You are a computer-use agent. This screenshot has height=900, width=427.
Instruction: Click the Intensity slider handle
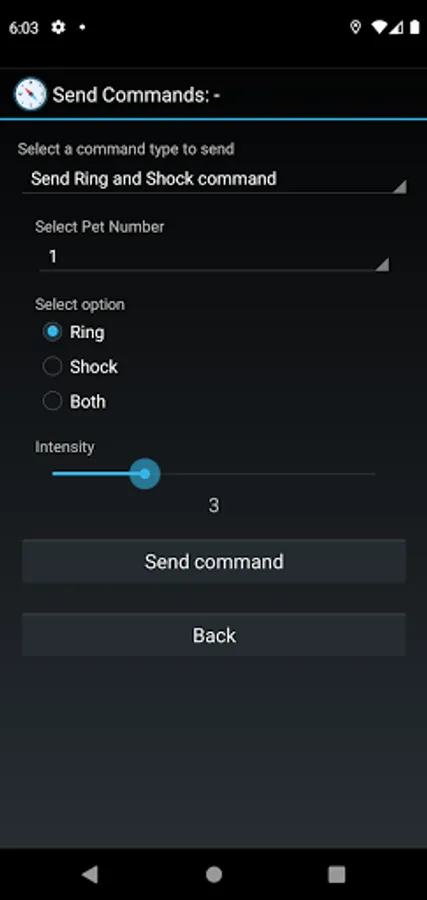pos(145,474)
